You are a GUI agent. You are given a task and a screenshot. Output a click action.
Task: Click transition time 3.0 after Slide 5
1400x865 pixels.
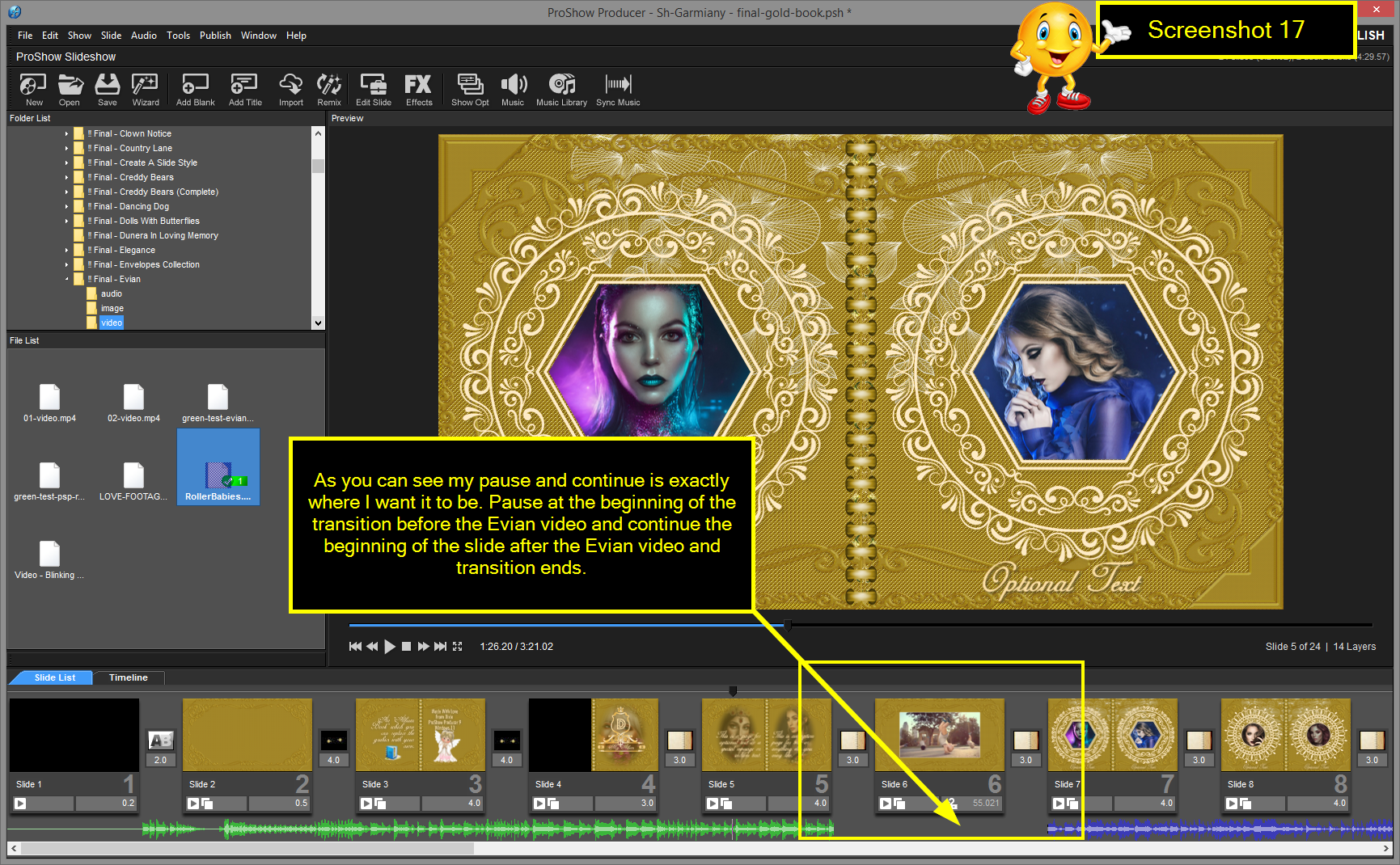[852, 760]
